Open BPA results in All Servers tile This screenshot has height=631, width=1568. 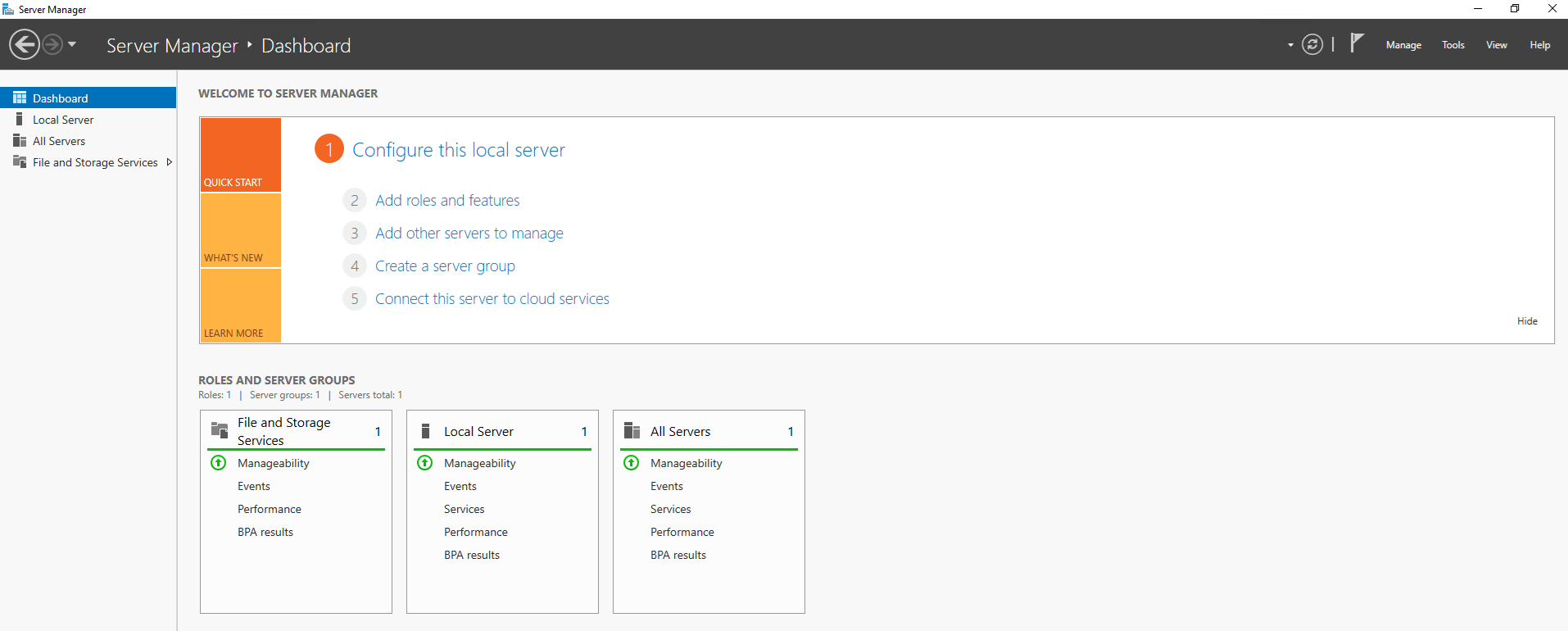tap(678, 555)
